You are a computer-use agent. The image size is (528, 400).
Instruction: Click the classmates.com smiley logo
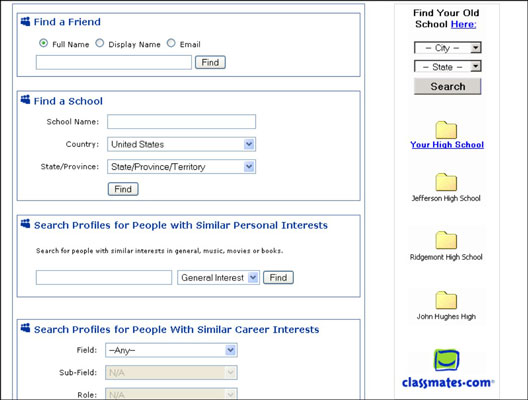click(x=447, y=360)
